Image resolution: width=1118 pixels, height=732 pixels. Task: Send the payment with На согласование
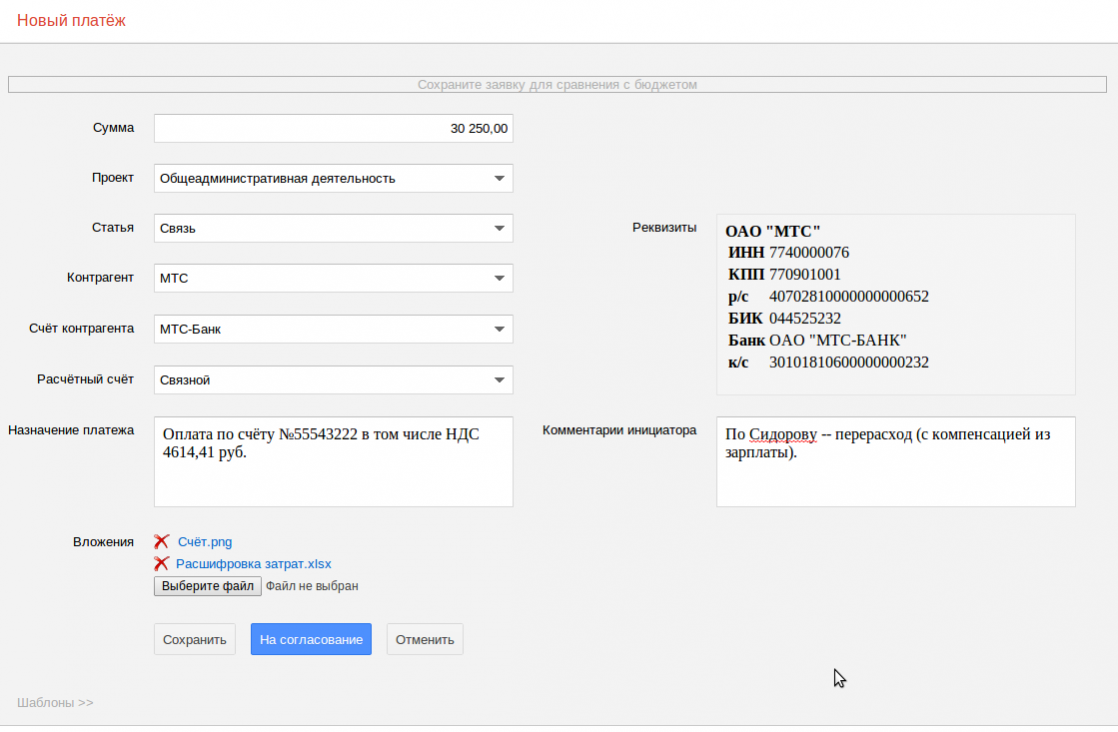click(x=310, y=639)
